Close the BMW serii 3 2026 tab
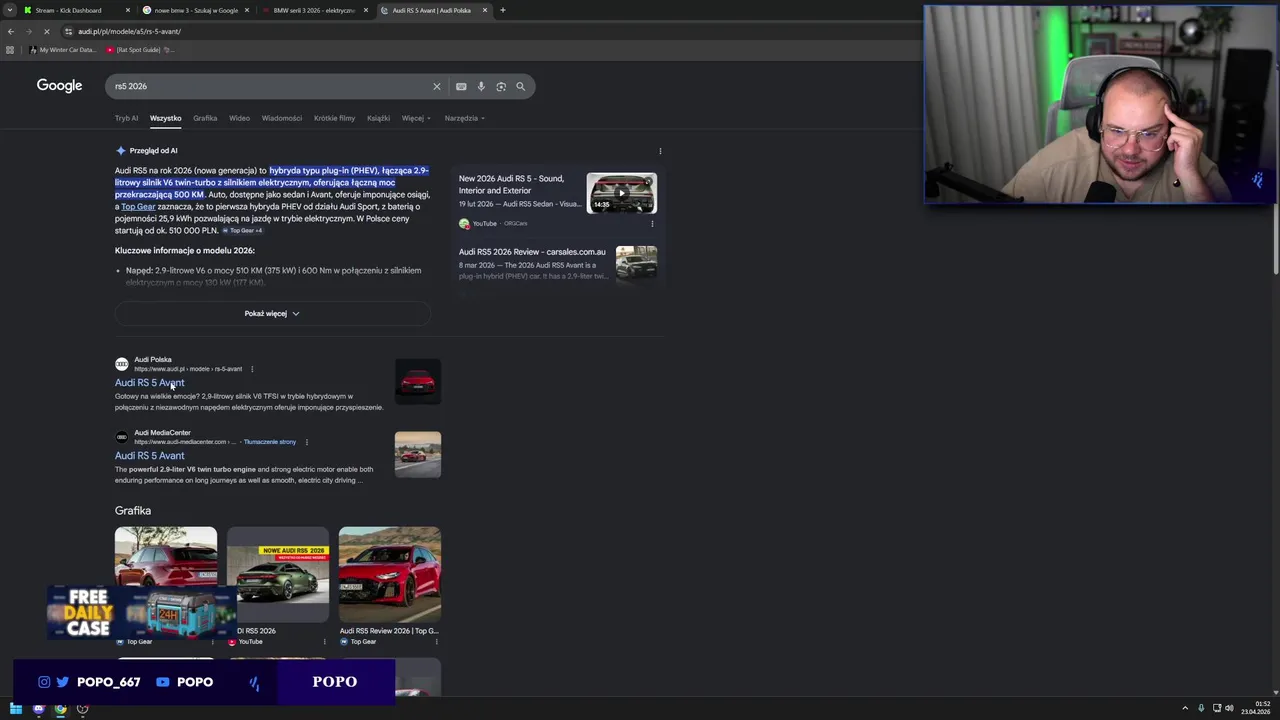Image resolution: width=1280 pixels, height=720 pixels. [366, 10]
